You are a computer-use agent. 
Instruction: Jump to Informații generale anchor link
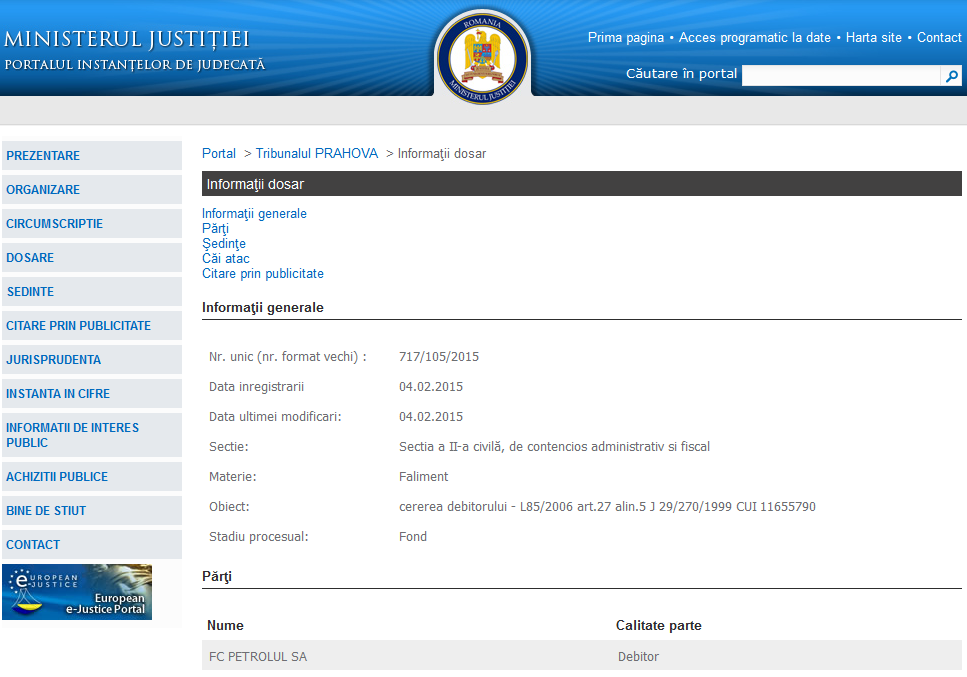(254, 213)
